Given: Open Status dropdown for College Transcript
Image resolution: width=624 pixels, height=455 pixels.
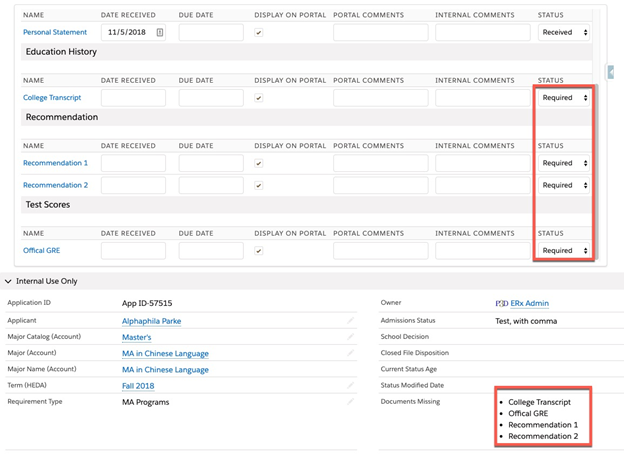Looking at the screenshot, I should [564, 98].
